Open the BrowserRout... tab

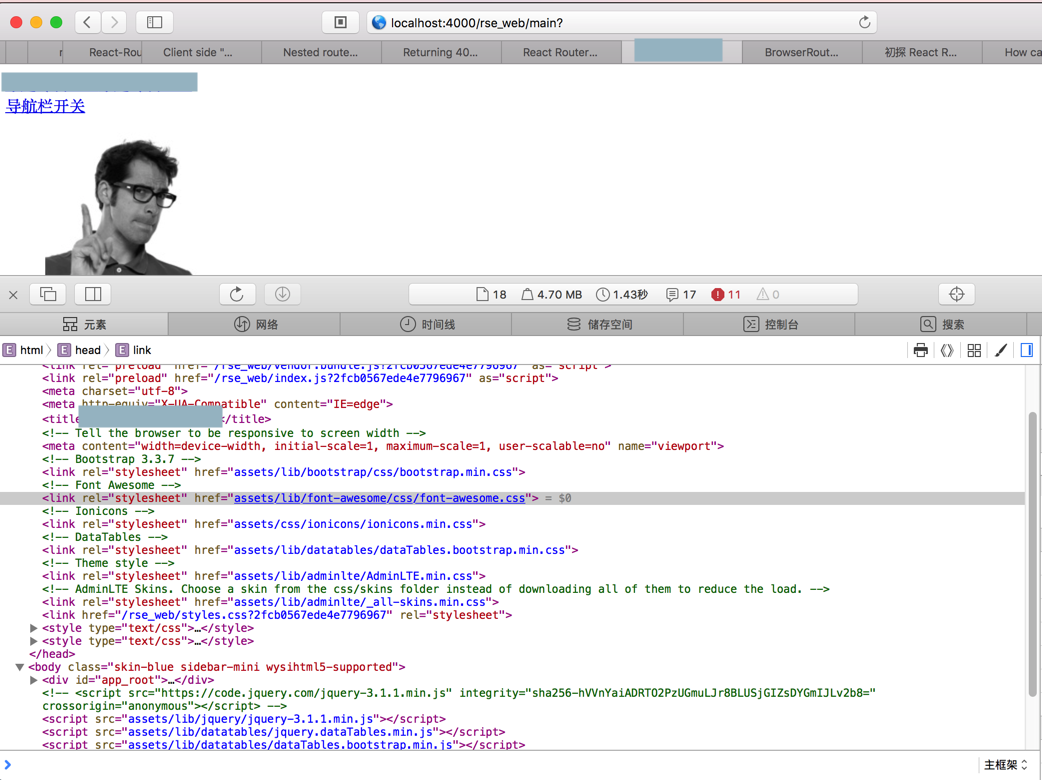point(801,52)
